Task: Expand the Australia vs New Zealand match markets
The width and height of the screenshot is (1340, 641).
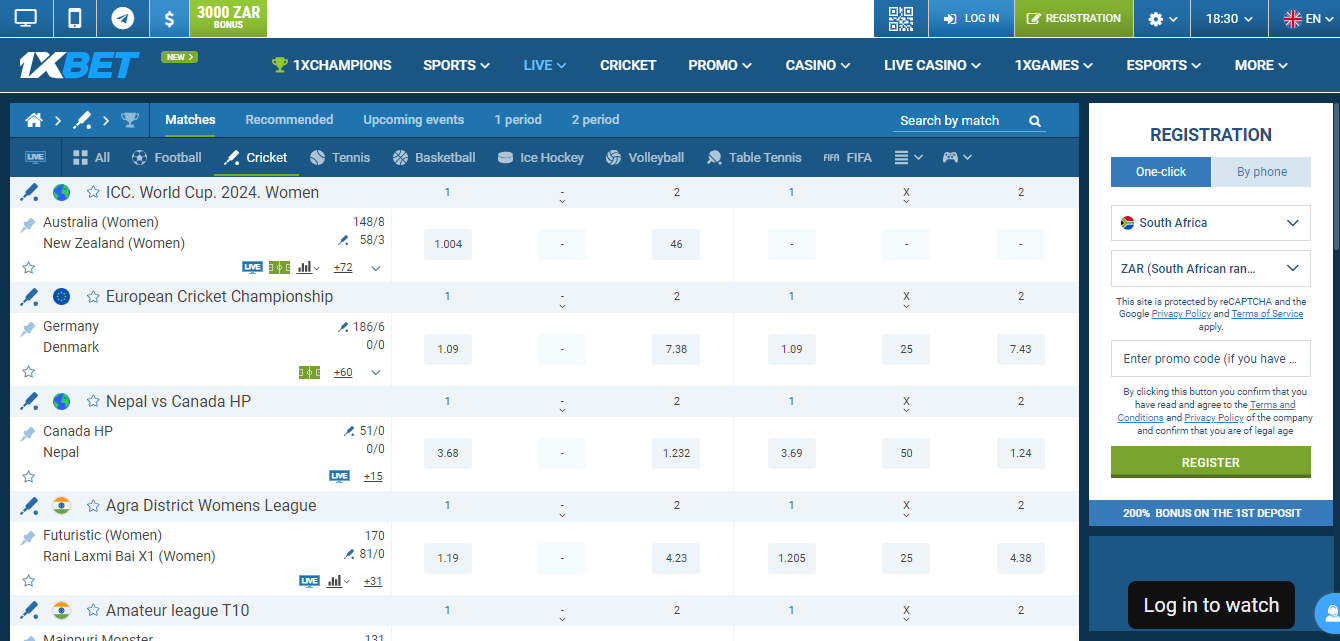Action: click(375, 268)
